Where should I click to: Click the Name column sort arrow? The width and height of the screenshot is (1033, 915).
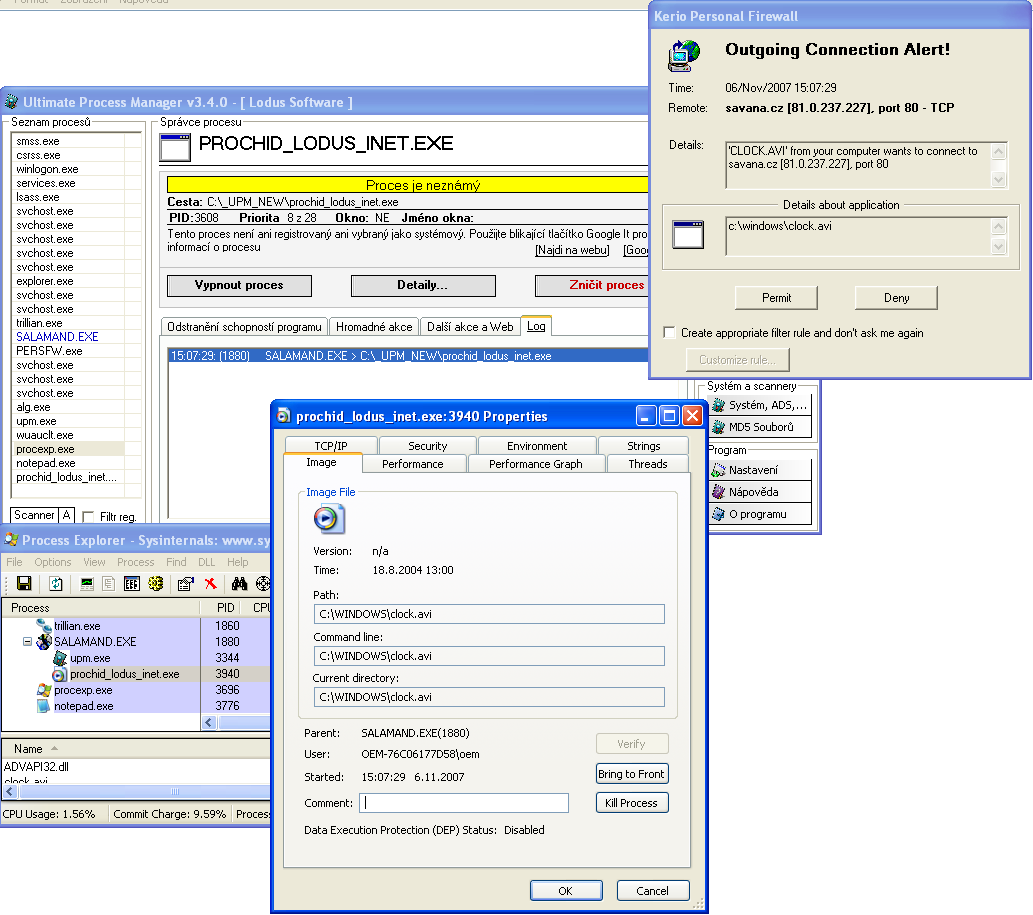55,748
